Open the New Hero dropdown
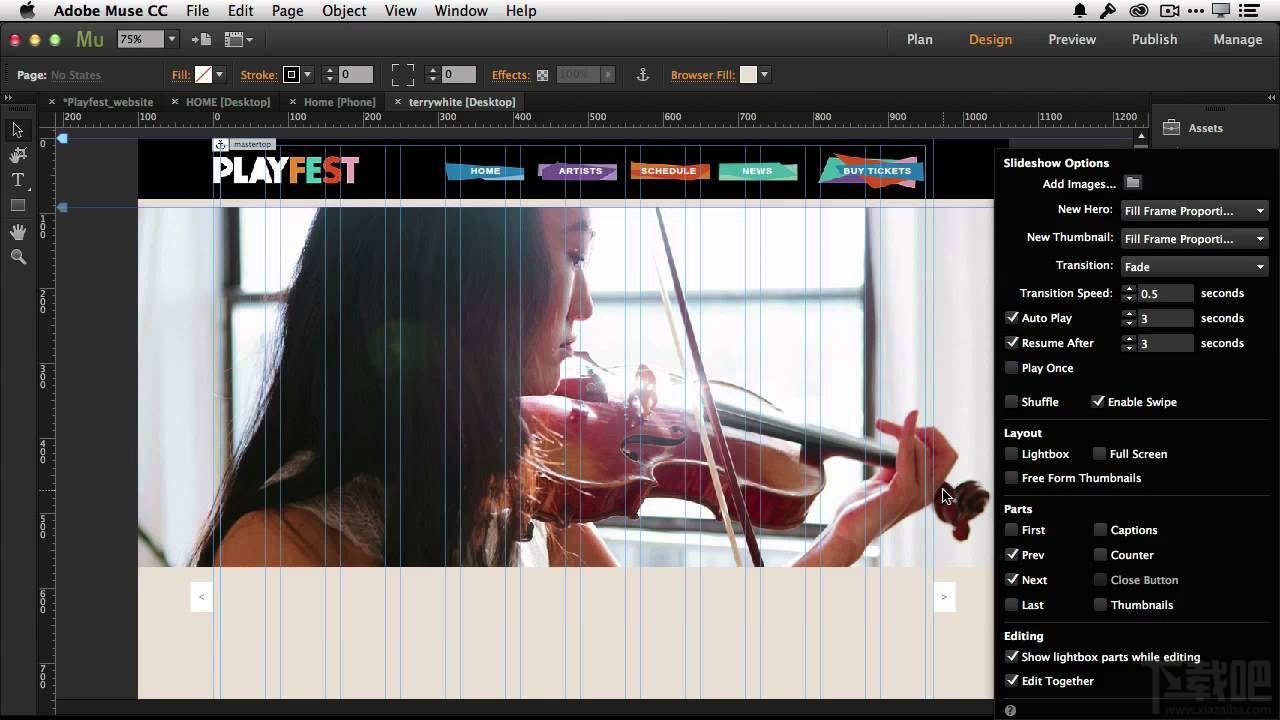This screenshot has height=720, width=1280. pos(1194,210)
